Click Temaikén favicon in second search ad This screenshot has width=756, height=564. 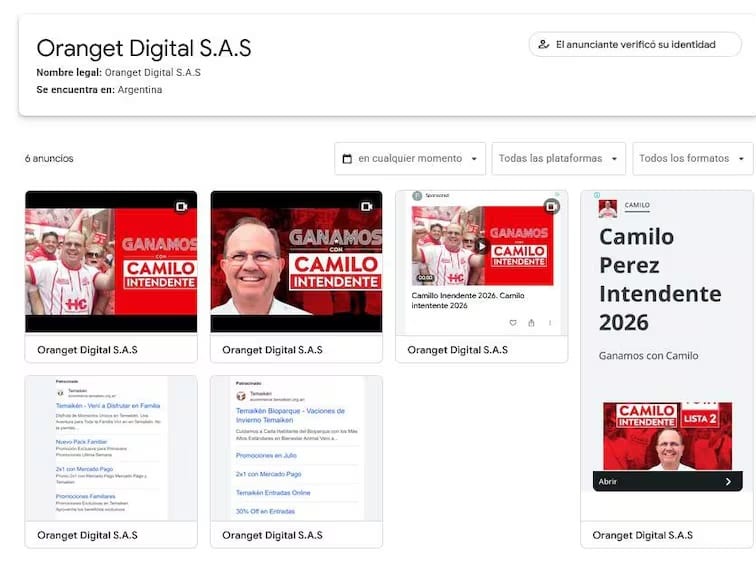coord(241,396)
